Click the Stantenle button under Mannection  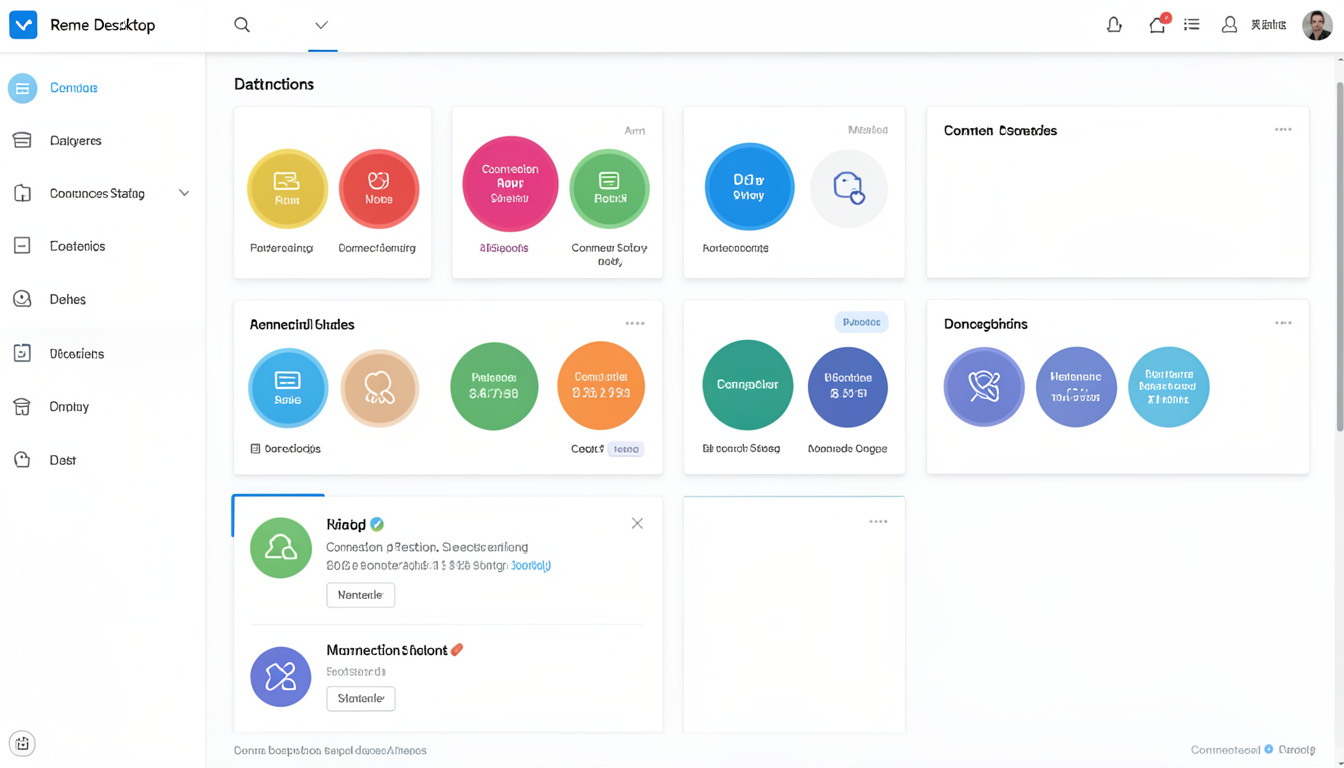coord(360,698)
